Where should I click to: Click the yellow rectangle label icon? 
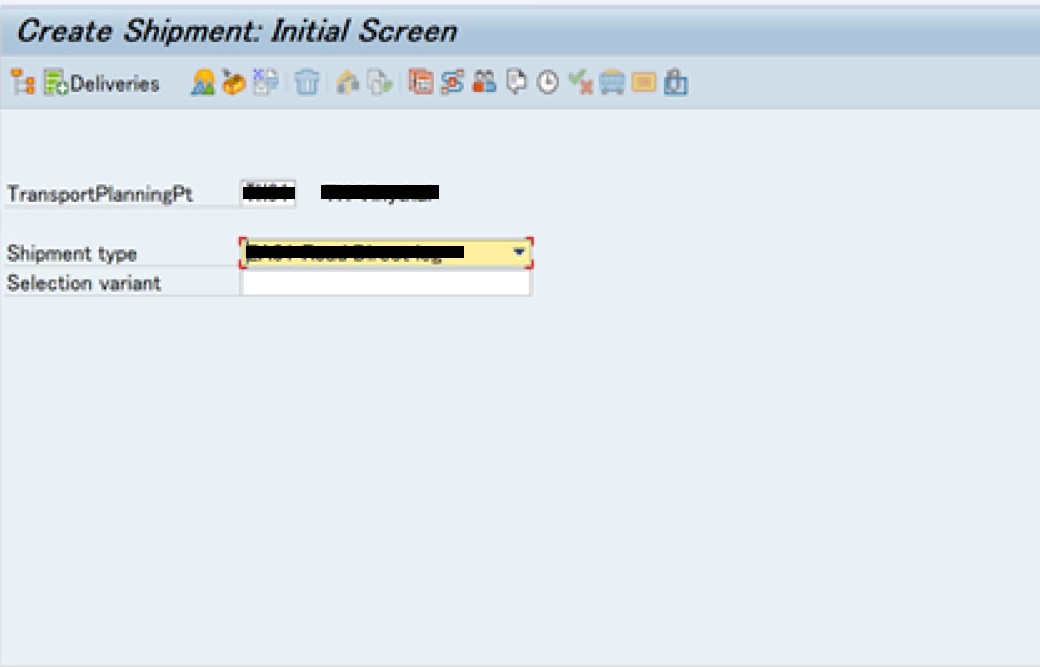tap(643, 82)
